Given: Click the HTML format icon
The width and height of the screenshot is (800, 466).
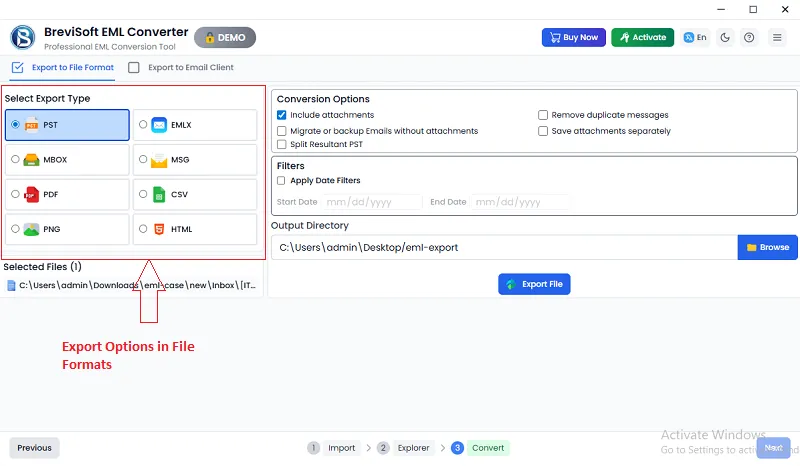Looking at the screenshot, I should 159,229.
